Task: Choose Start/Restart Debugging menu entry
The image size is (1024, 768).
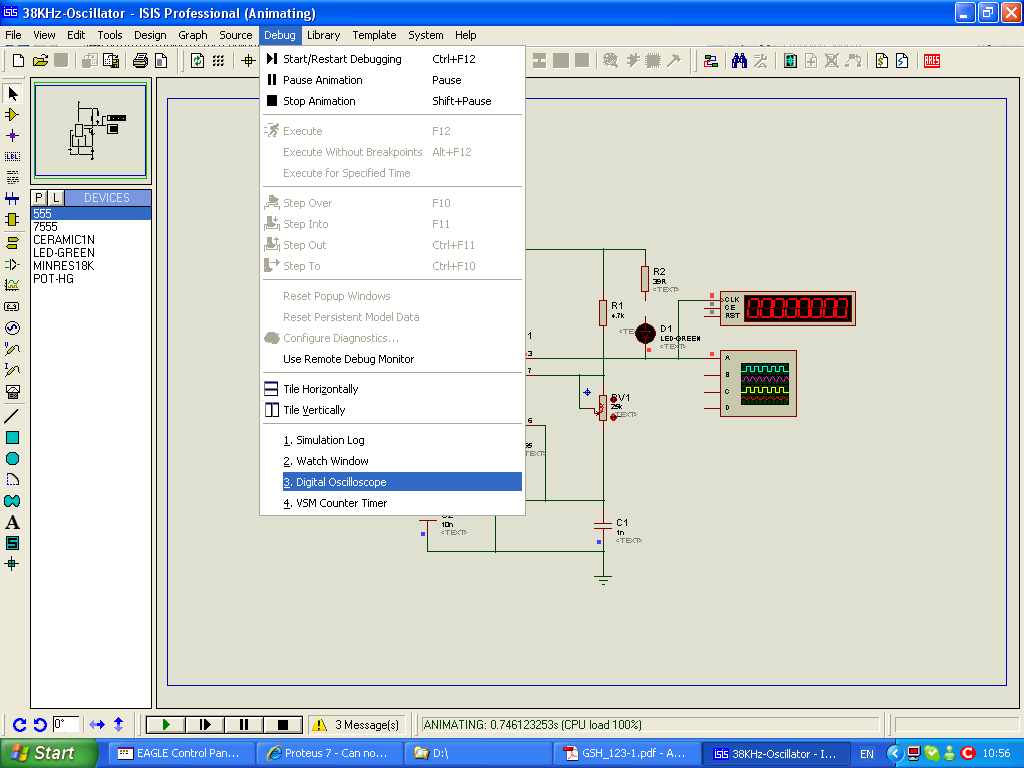Action: [392, 59]
